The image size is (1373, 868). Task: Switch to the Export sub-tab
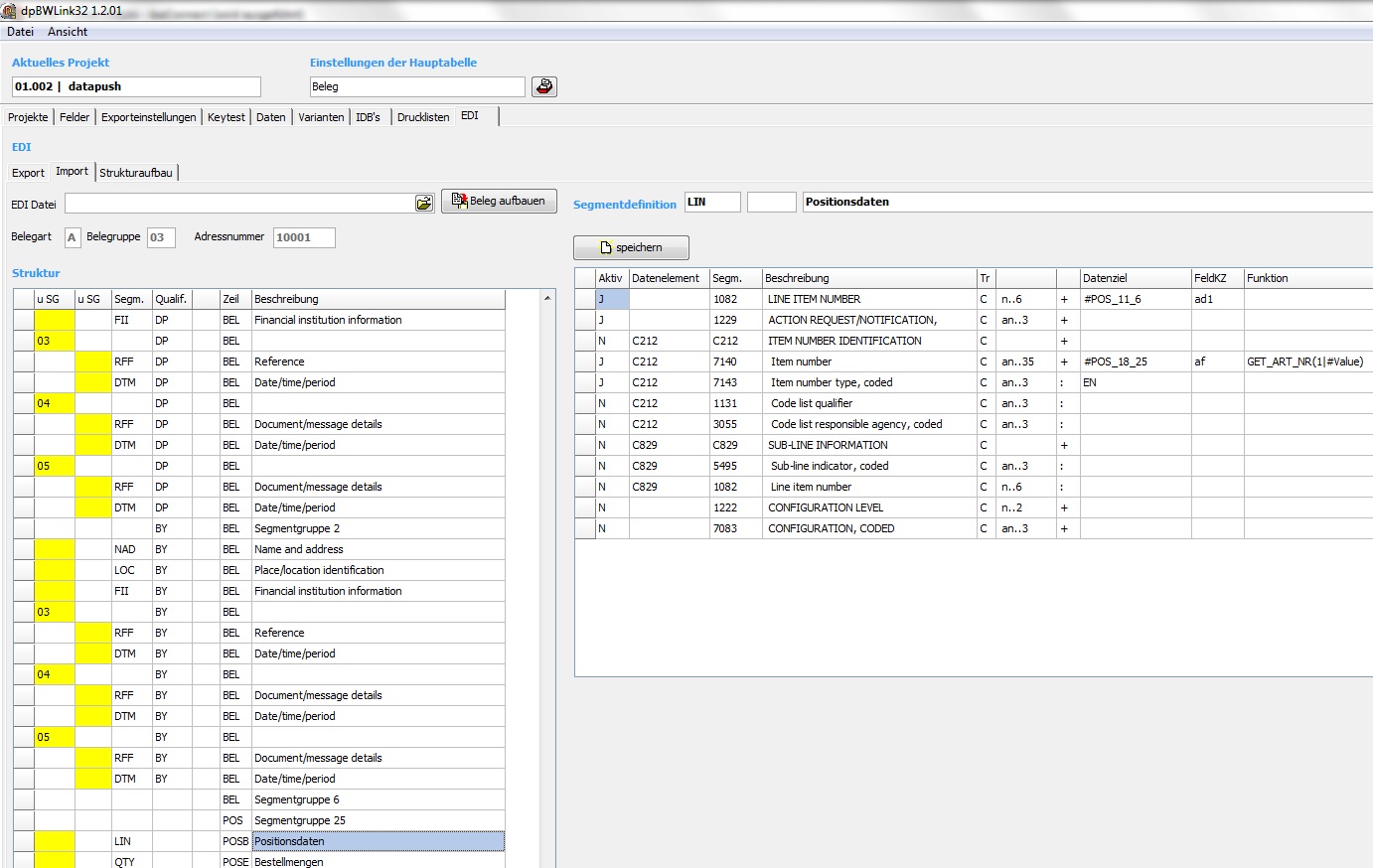(x=28, y=173)
